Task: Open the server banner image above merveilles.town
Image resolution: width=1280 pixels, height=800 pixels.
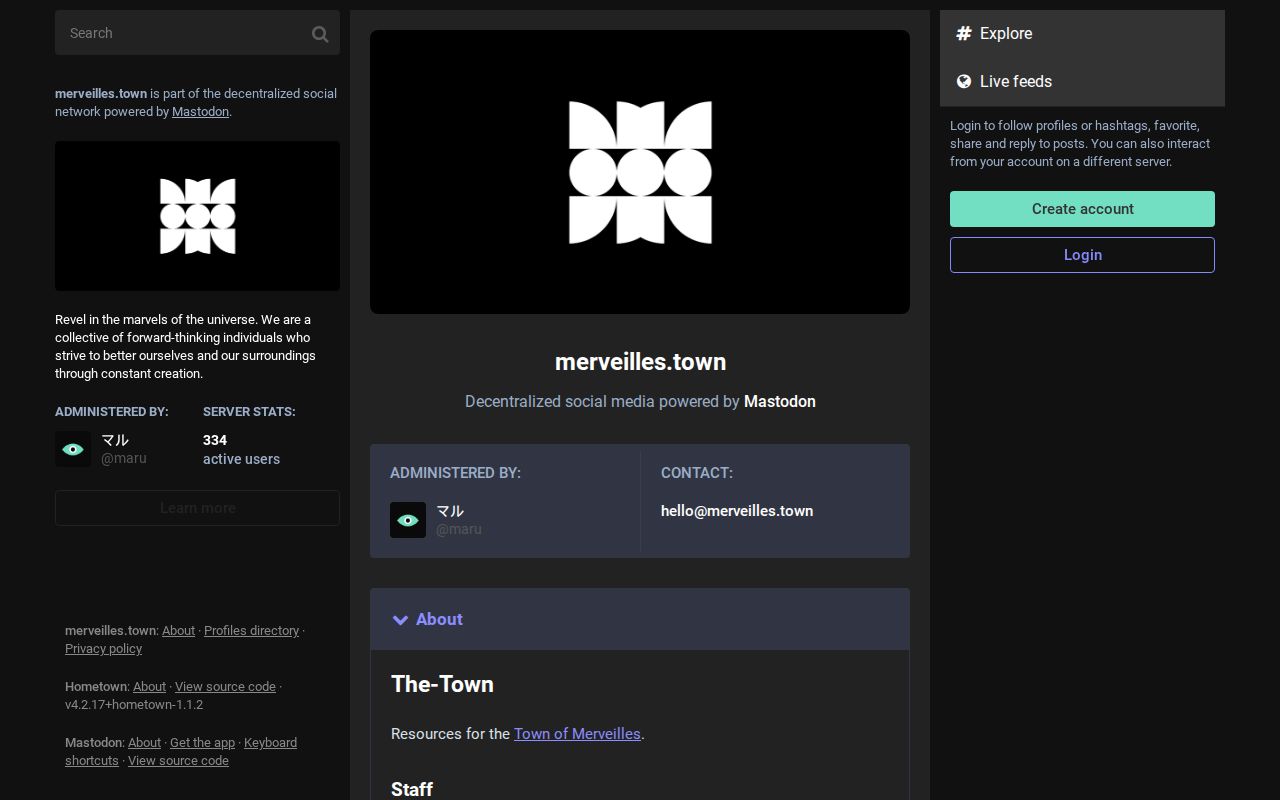Action: point(640,171)
